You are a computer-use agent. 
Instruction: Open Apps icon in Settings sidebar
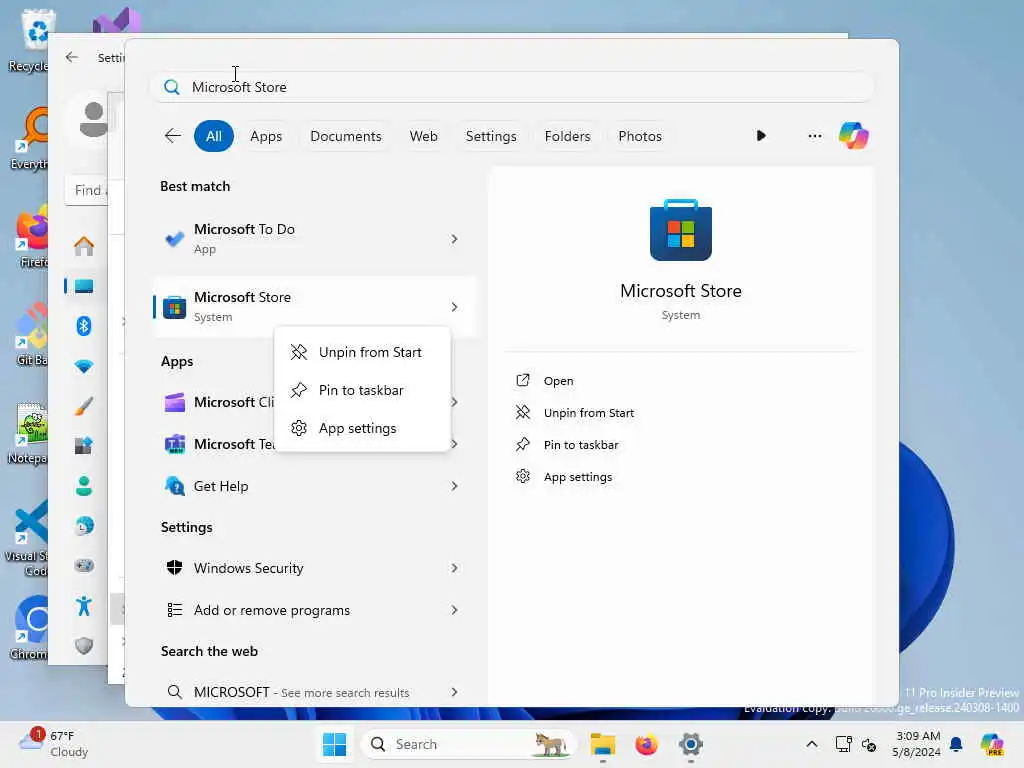[x=84, y=446]
